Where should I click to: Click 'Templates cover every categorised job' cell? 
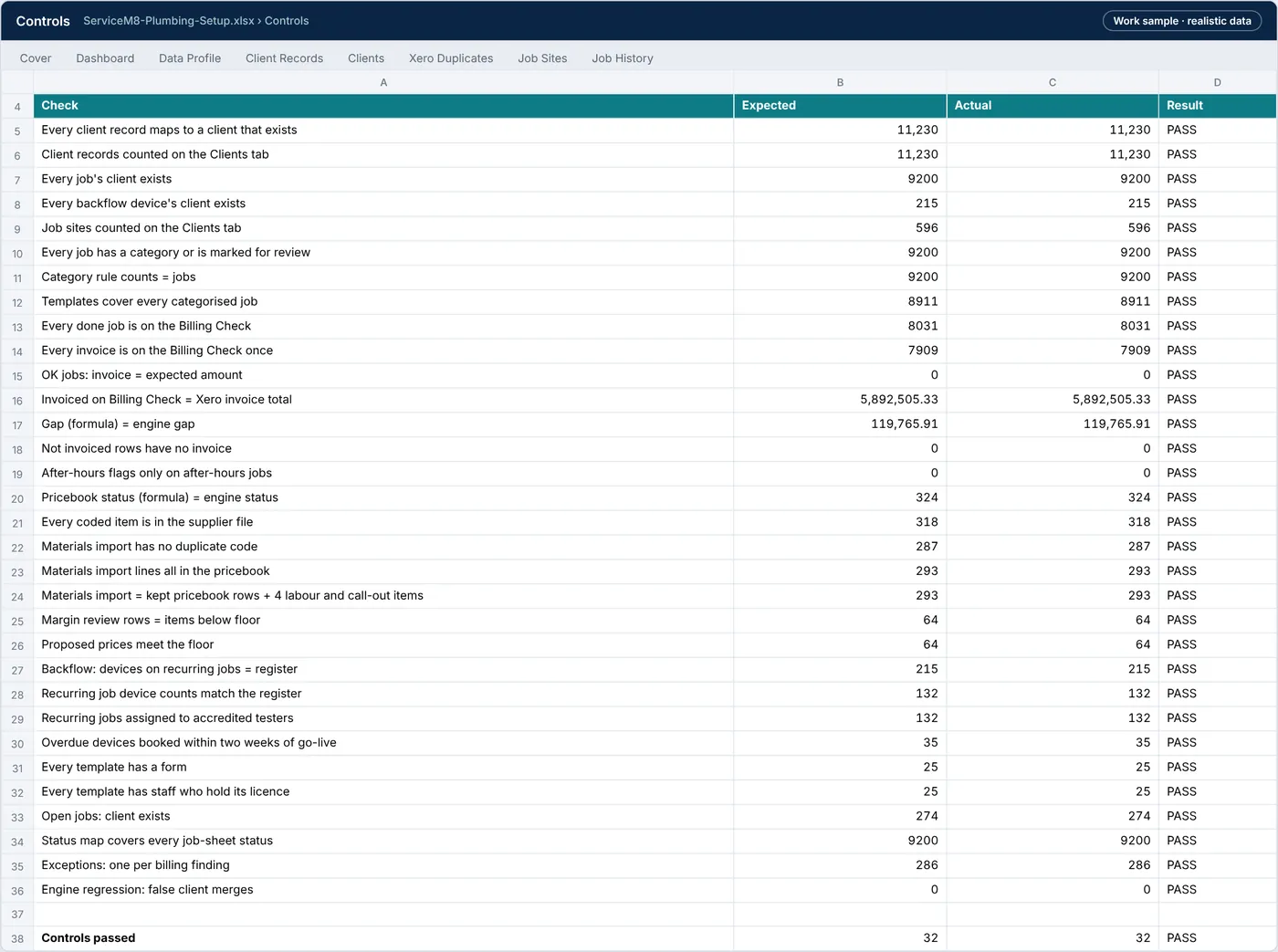tap(383, 302)
